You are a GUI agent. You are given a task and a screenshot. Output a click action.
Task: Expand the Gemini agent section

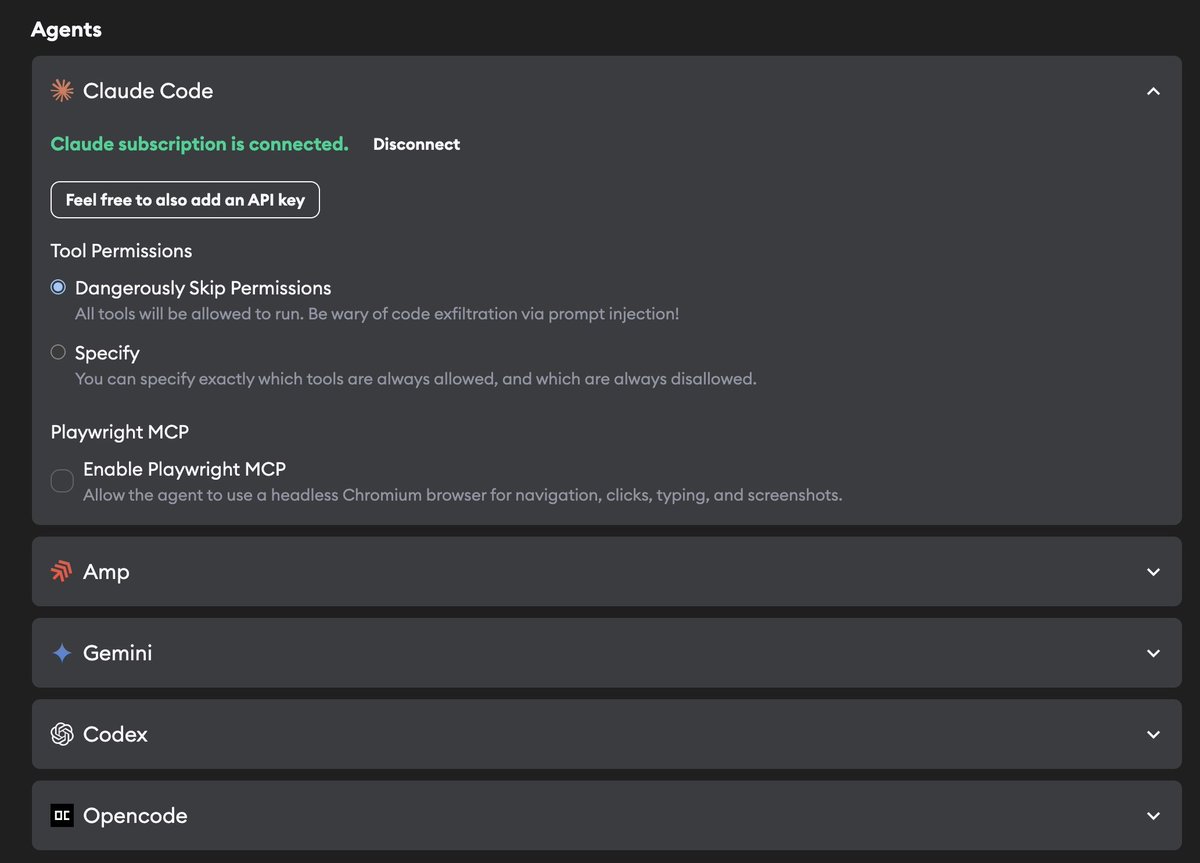[1153, 653]
